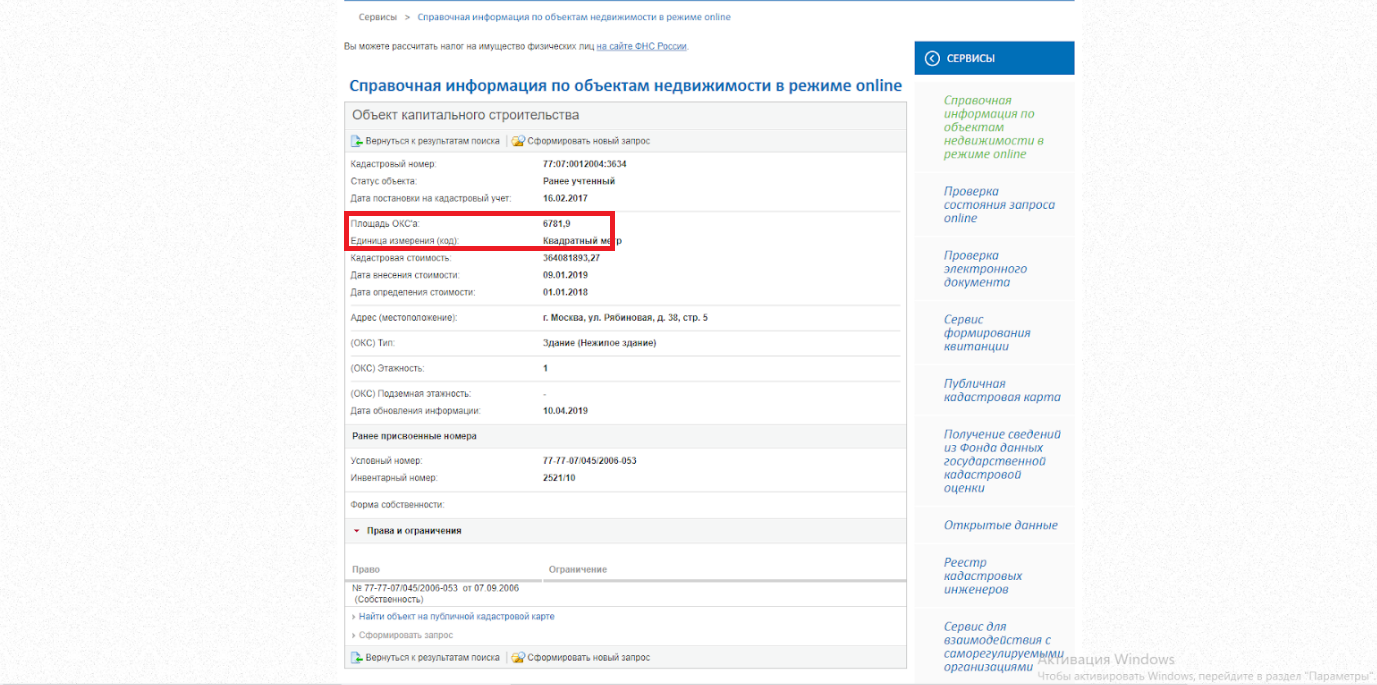This screenshot has width=1377, height=685.
Task: Click the grey Сформировать запрос link
Action: pos(406,635)
